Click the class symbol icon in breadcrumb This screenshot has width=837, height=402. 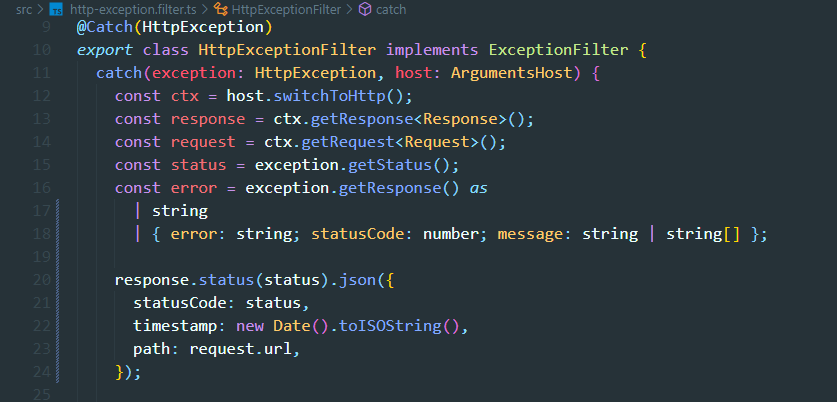pos(220,10)
